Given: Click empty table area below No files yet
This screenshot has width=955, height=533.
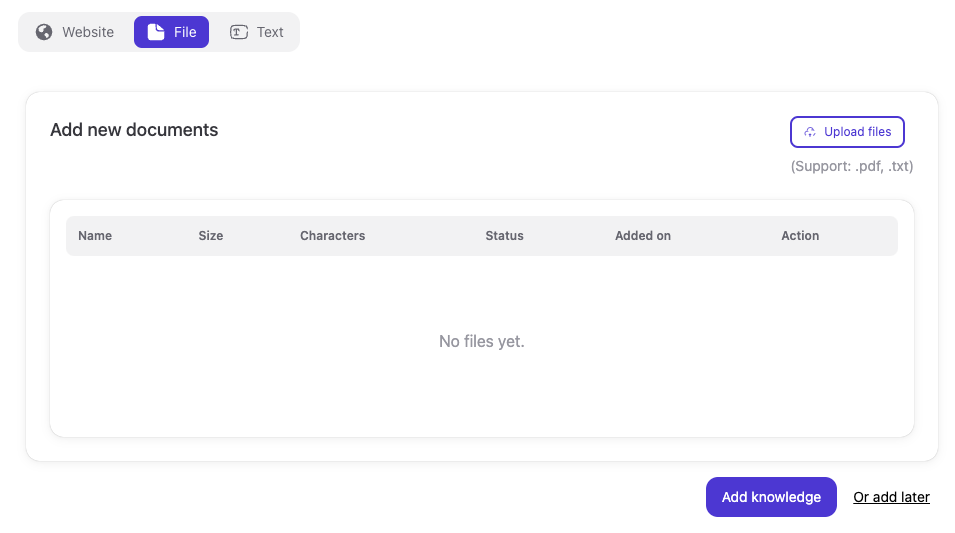Looking at the screenshot, I should point(481,400).
